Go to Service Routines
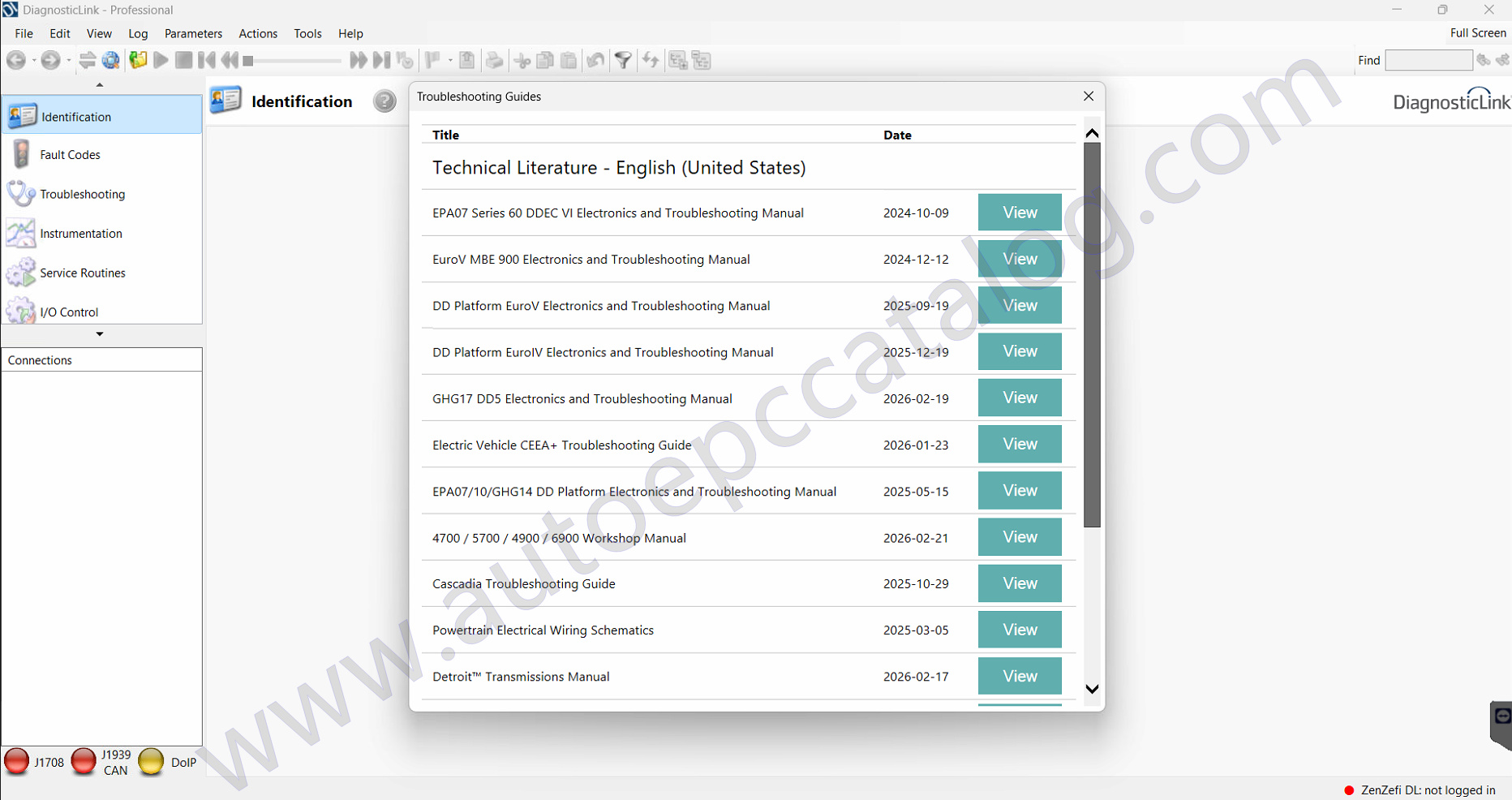This screenshot has width=1512, height=800. [82, 273]
